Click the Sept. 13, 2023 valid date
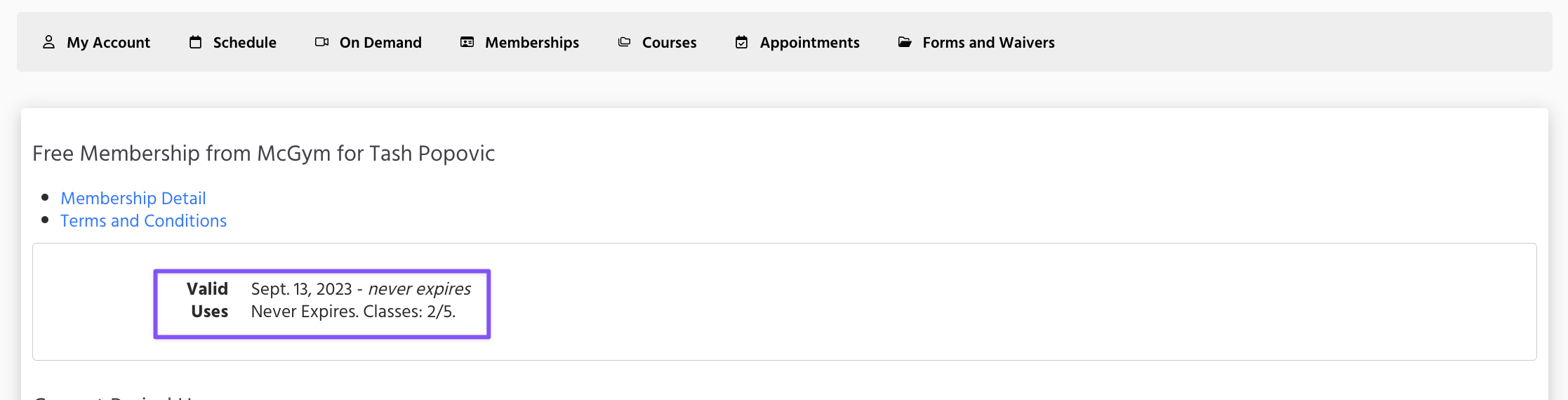This screenshot has width=1568, height=400. pyautogui.click(x=301, y=289)
